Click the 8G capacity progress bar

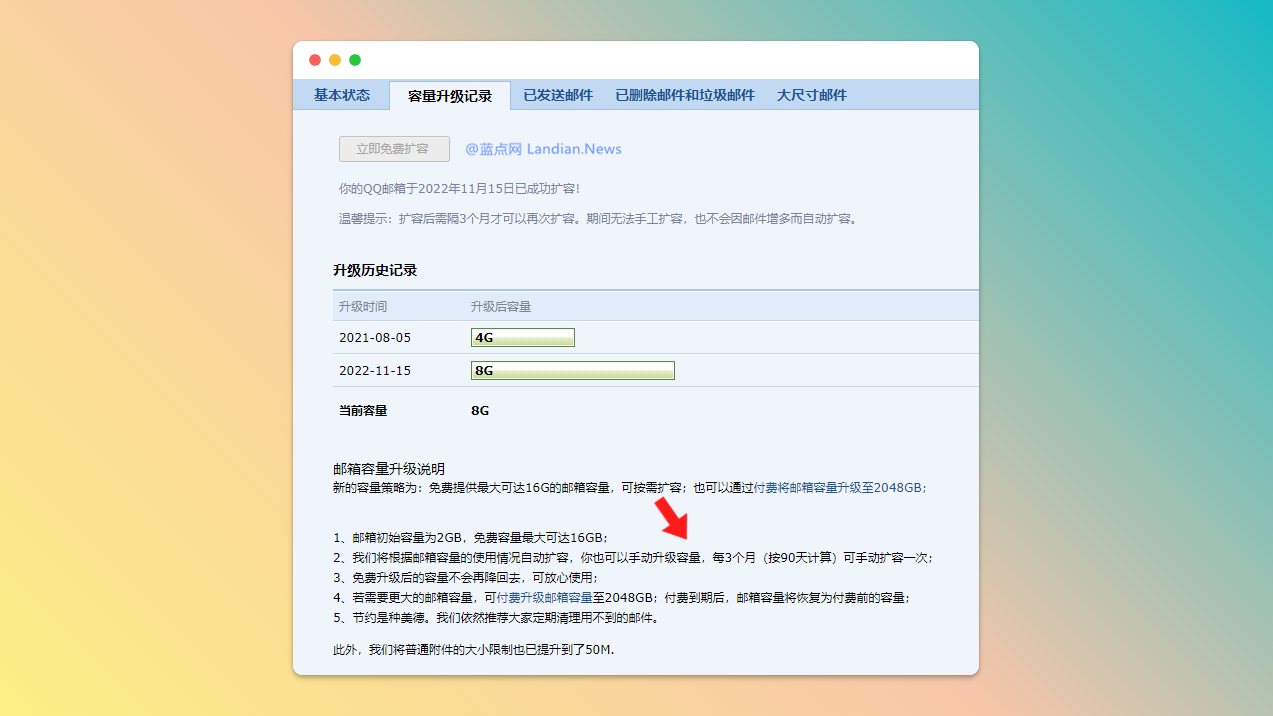click(573, 371)
